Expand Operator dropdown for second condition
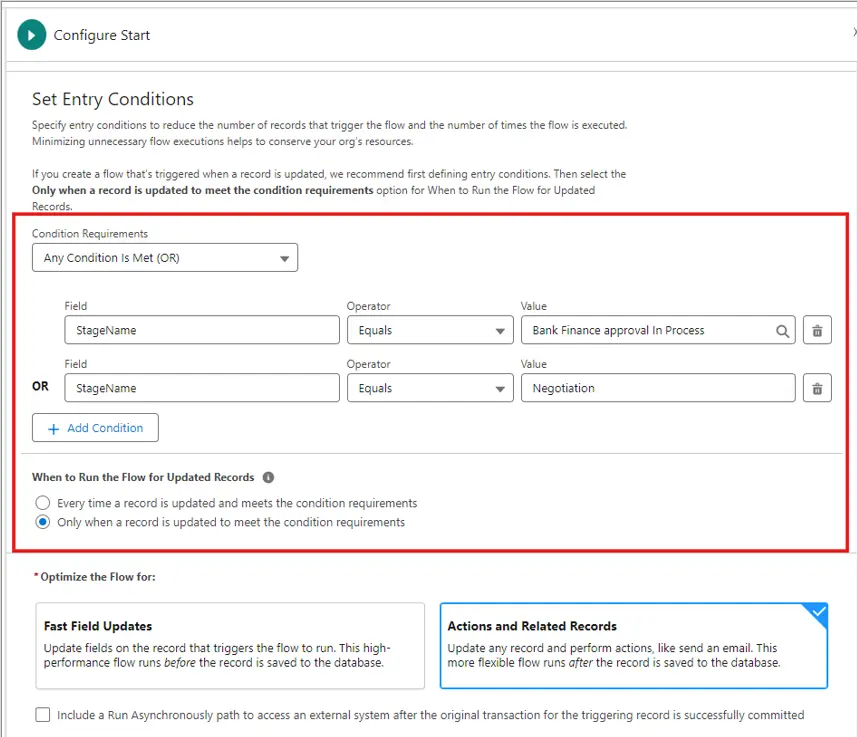857x737 pixels. [430, 388]
